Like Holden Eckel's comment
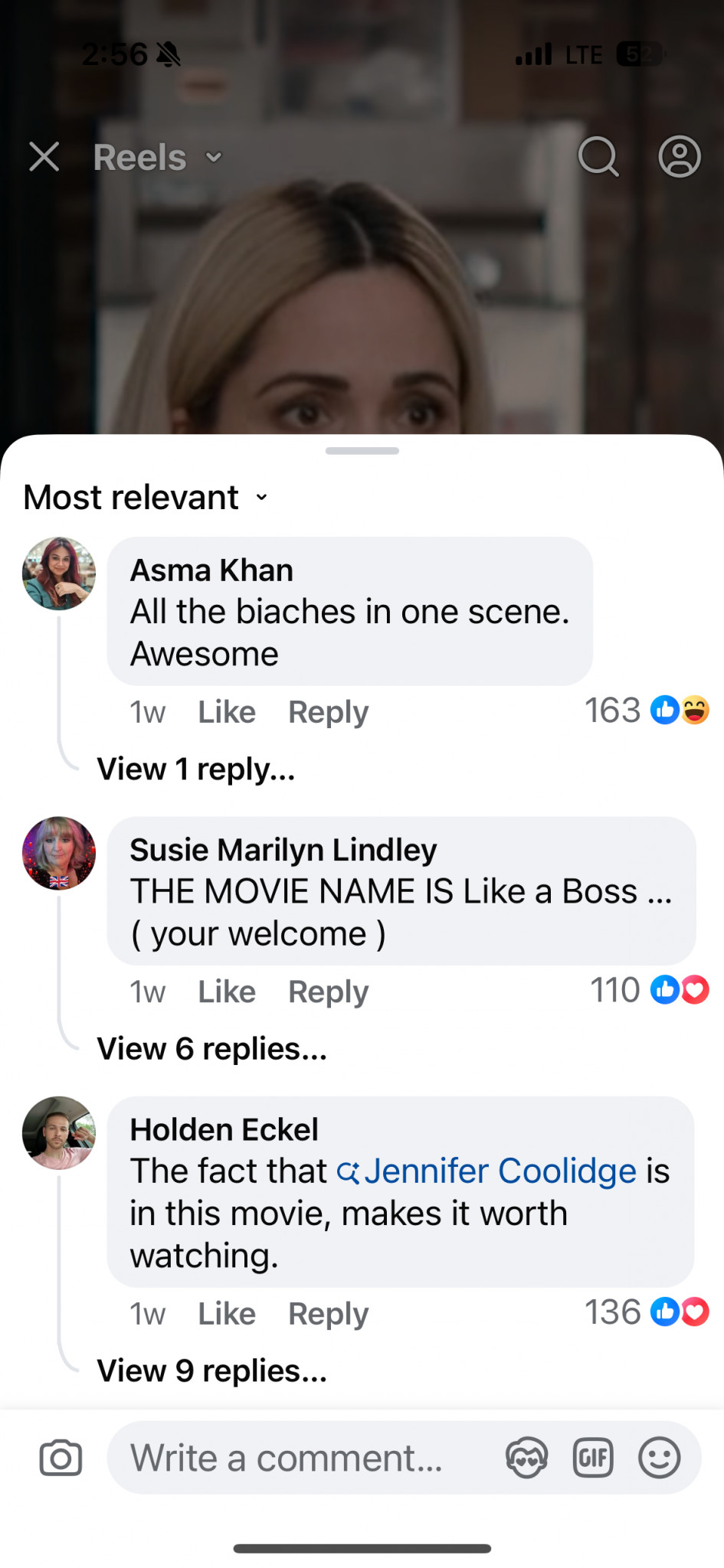This screenshot has width=724, height=1568. [227, 1314]
